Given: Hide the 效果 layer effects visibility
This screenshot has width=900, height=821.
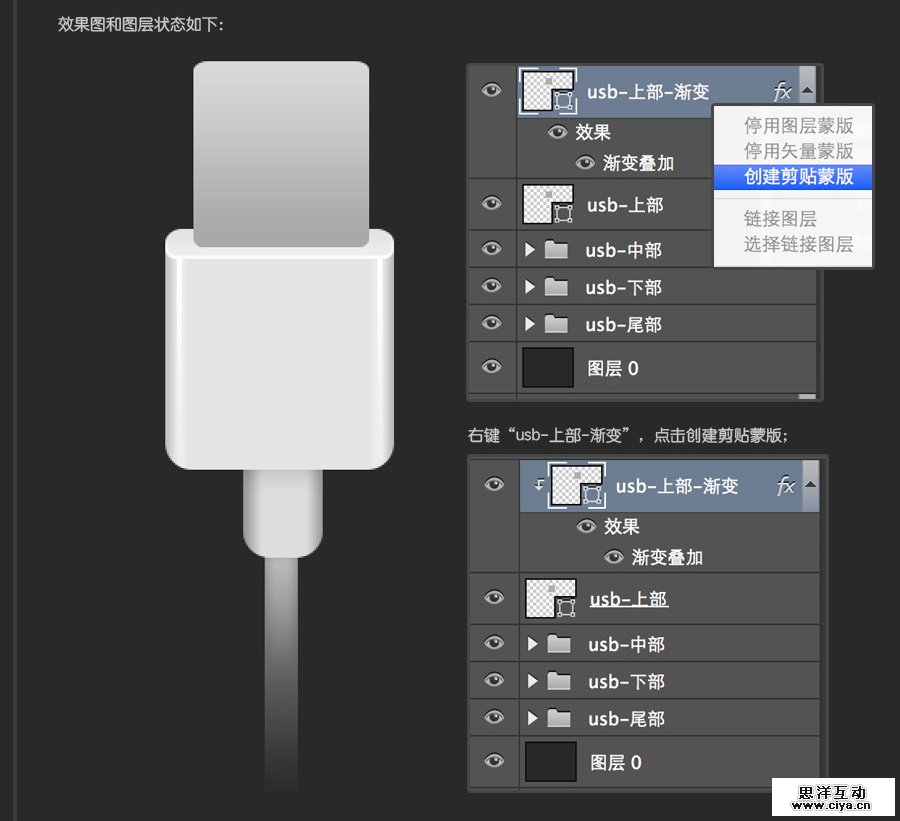Looking at the screenshot, I should [x=556, y=132].
